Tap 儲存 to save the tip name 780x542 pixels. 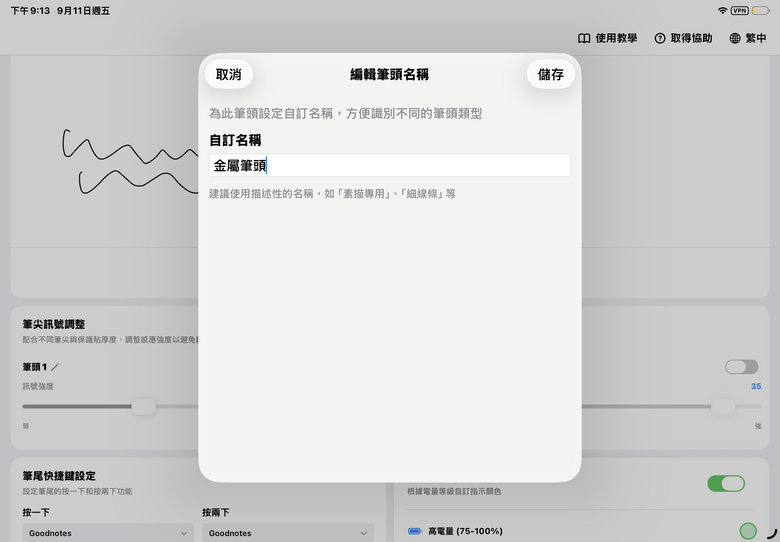[x=551, y=75]
